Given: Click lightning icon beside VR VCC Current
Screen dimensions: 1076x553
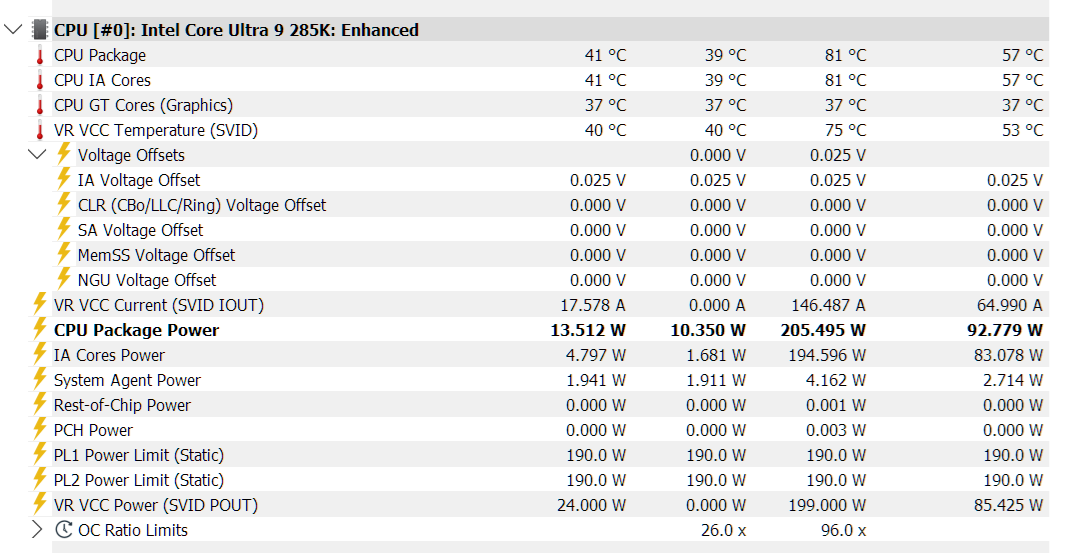Looking at the screenshot, I should click(x=40, y=304).
